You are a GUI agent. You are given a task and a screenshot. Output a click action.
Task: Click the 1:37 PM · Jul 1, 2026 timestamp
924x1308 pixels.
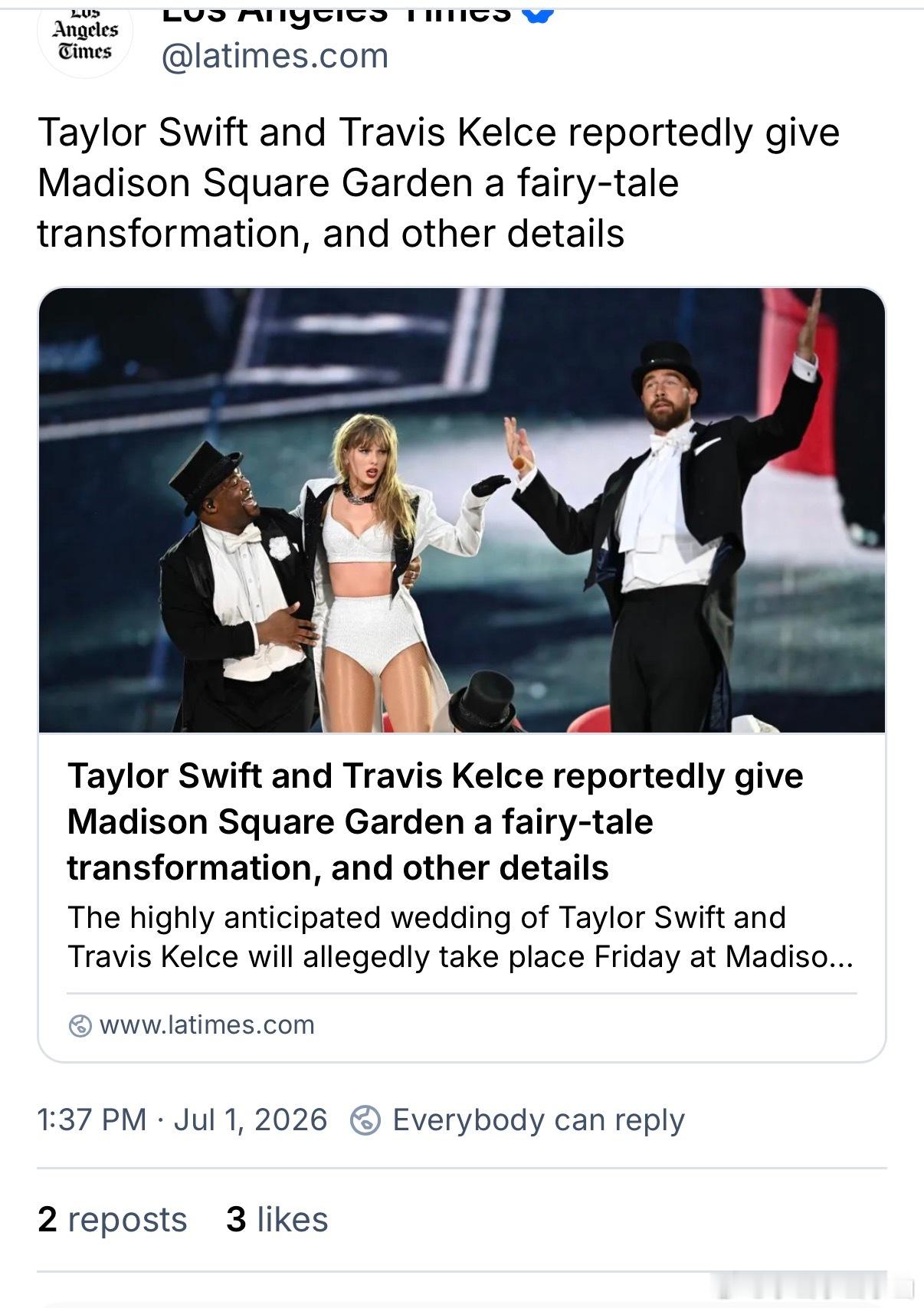[x=182, y=1120]
